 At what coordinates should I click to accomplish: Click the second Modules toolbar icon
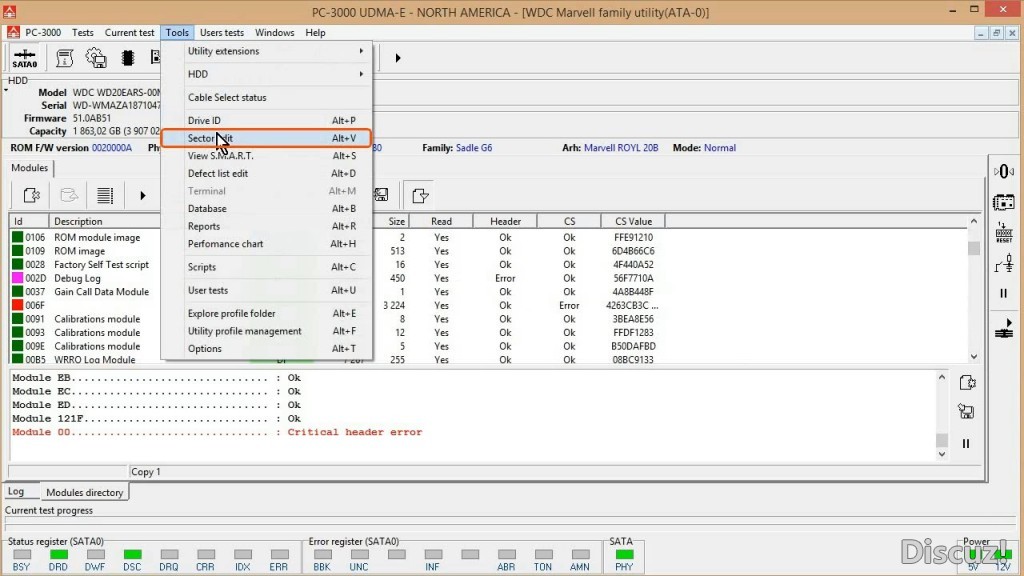tap(69, 195)
